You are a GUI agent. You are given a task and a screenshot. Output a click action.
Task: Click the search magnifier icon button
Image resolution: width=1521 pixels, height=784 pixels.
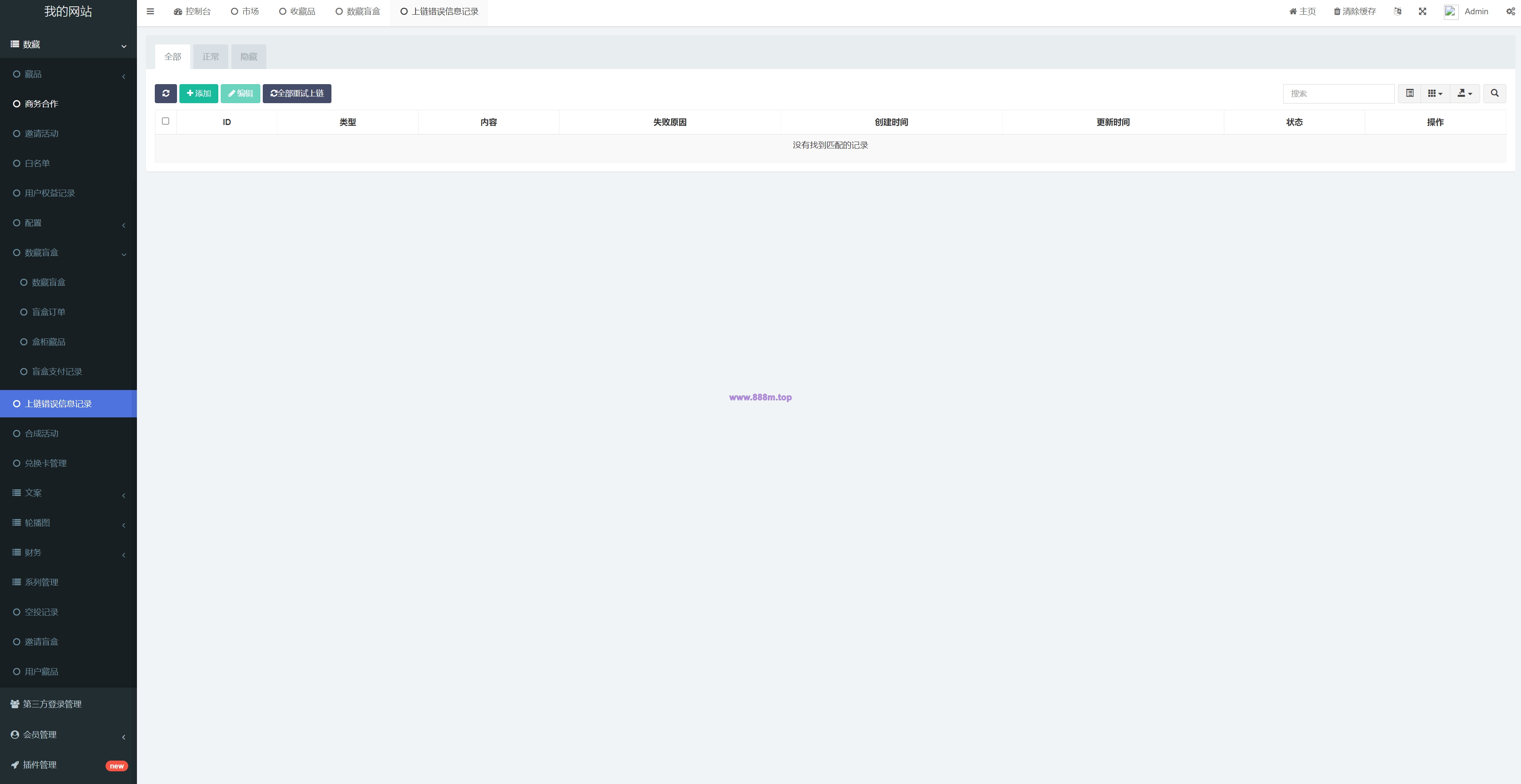point(1494,93)
